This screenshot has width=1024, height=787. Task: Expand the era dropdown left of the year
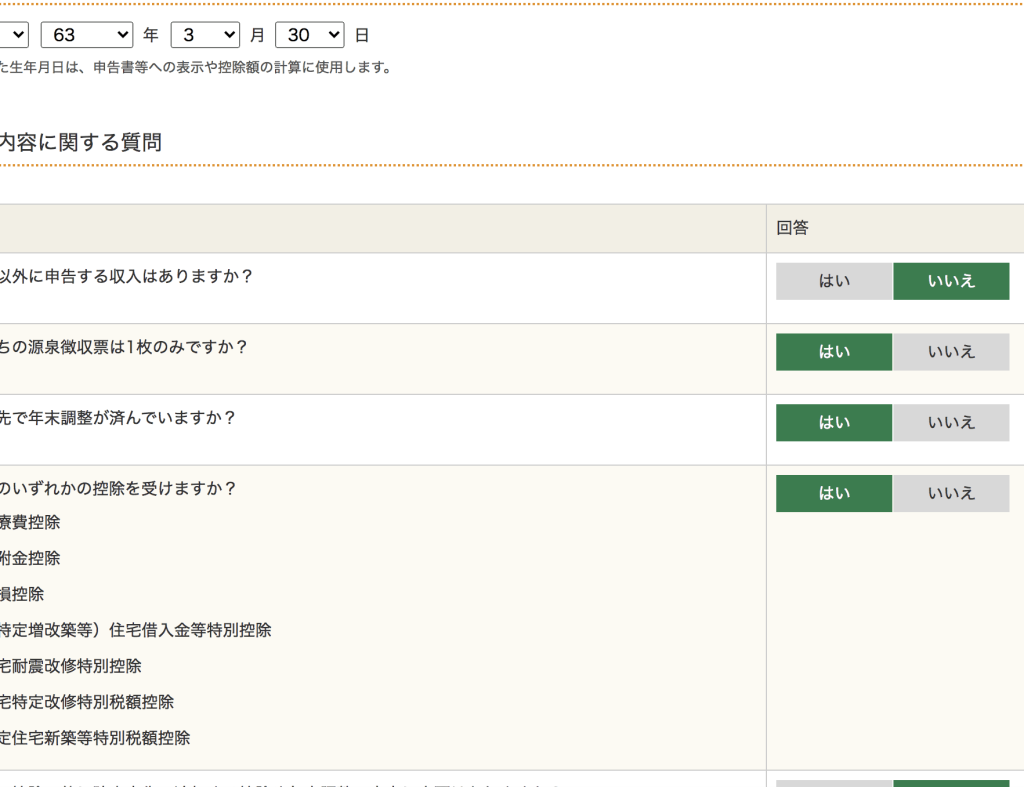click(x=14, y=35)
